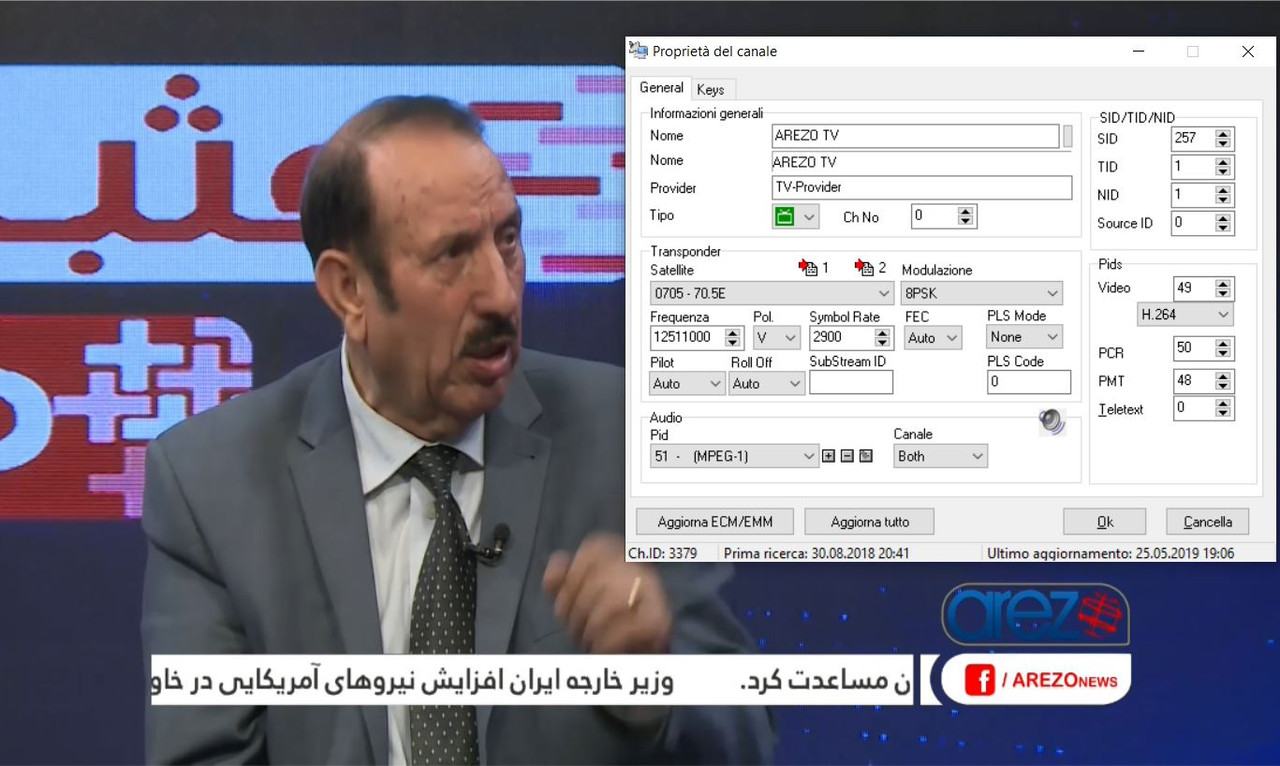
Task: Click Ultimo aggiornamento date in status bar
Action: pyautogui.click(x=1110, y=553)
